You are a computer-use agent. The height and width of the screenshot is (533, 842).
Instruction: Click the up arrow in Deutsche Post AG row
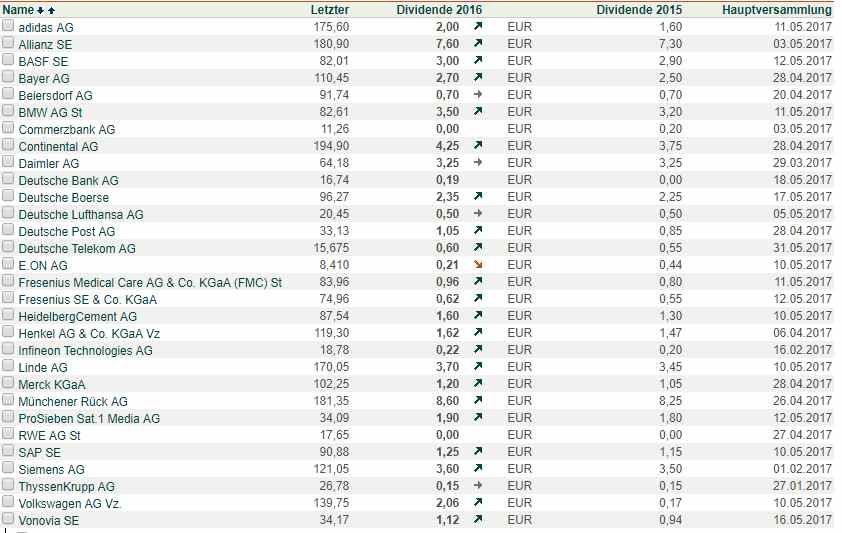pos(478,231)
